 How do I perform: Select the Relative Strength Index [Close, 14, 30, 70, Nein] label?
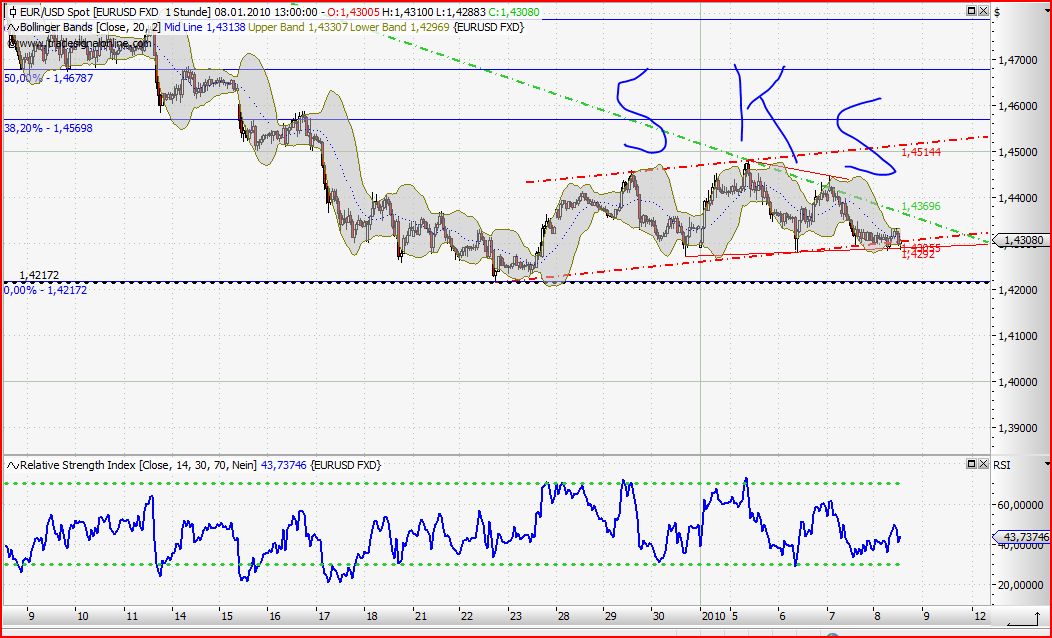pos(138,465)
